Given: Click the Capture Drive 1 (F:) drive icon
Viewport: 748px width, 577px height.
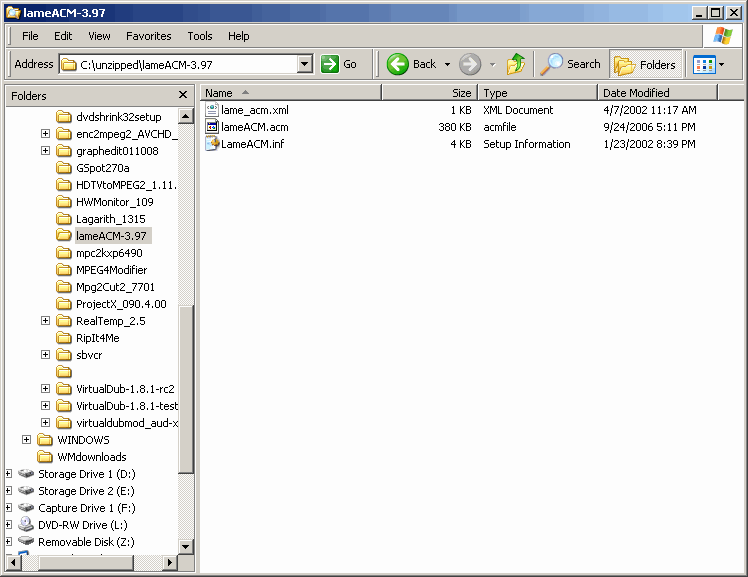Looking at the screenshot, I should (26, 507).
